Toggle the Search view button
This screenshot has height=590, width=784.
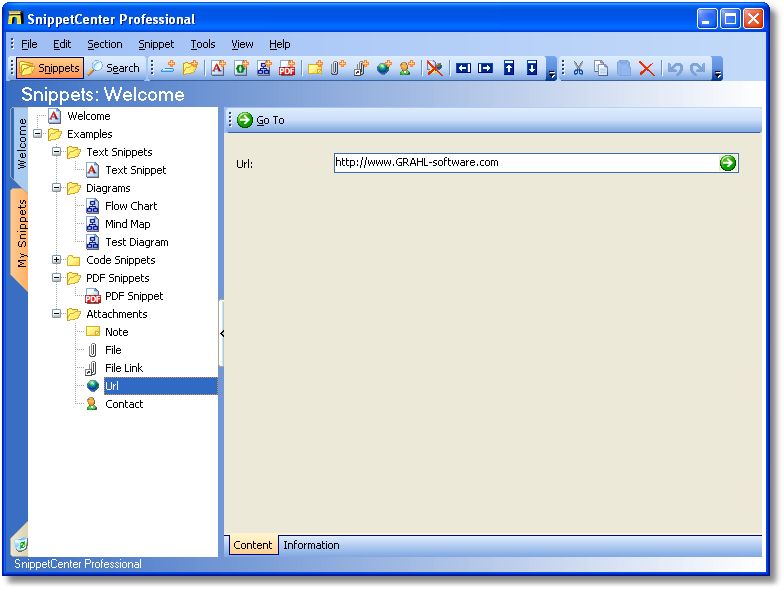(114, 68)
